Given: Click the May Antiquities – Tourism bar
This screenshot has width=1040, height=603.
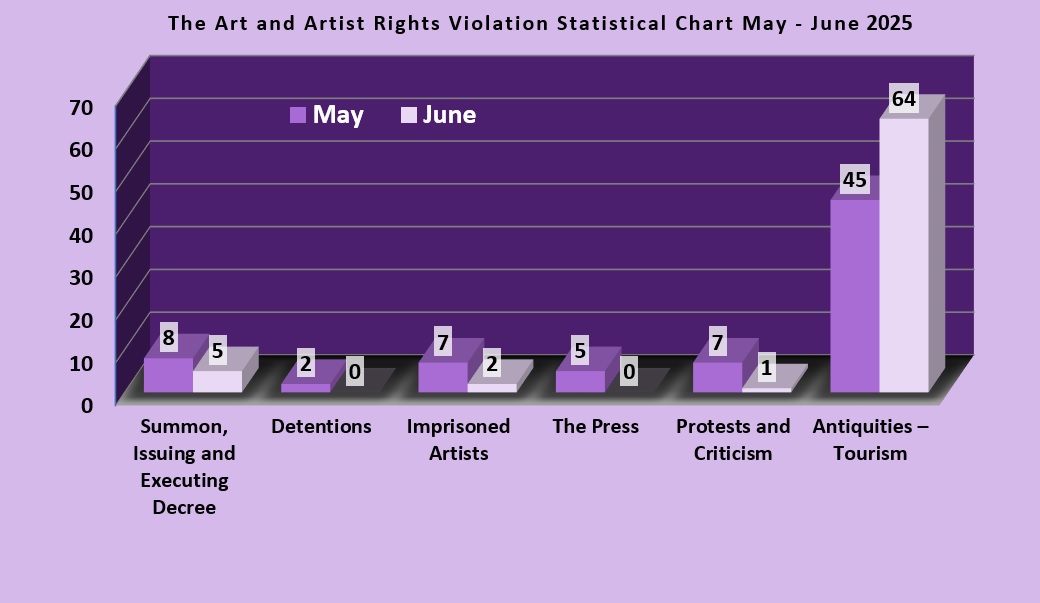Looking at the screenshot, I should [855, 295].
